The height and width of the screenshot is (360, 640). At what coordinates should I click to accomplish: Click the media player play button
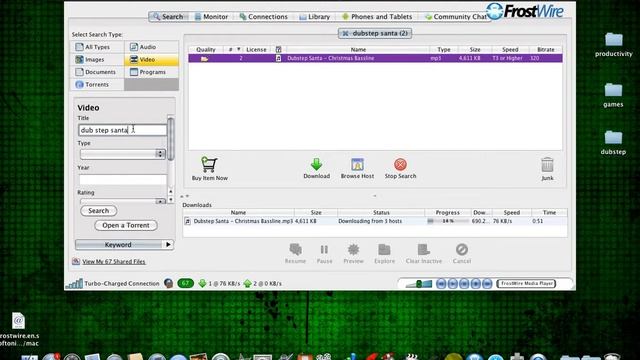point(452,283)
